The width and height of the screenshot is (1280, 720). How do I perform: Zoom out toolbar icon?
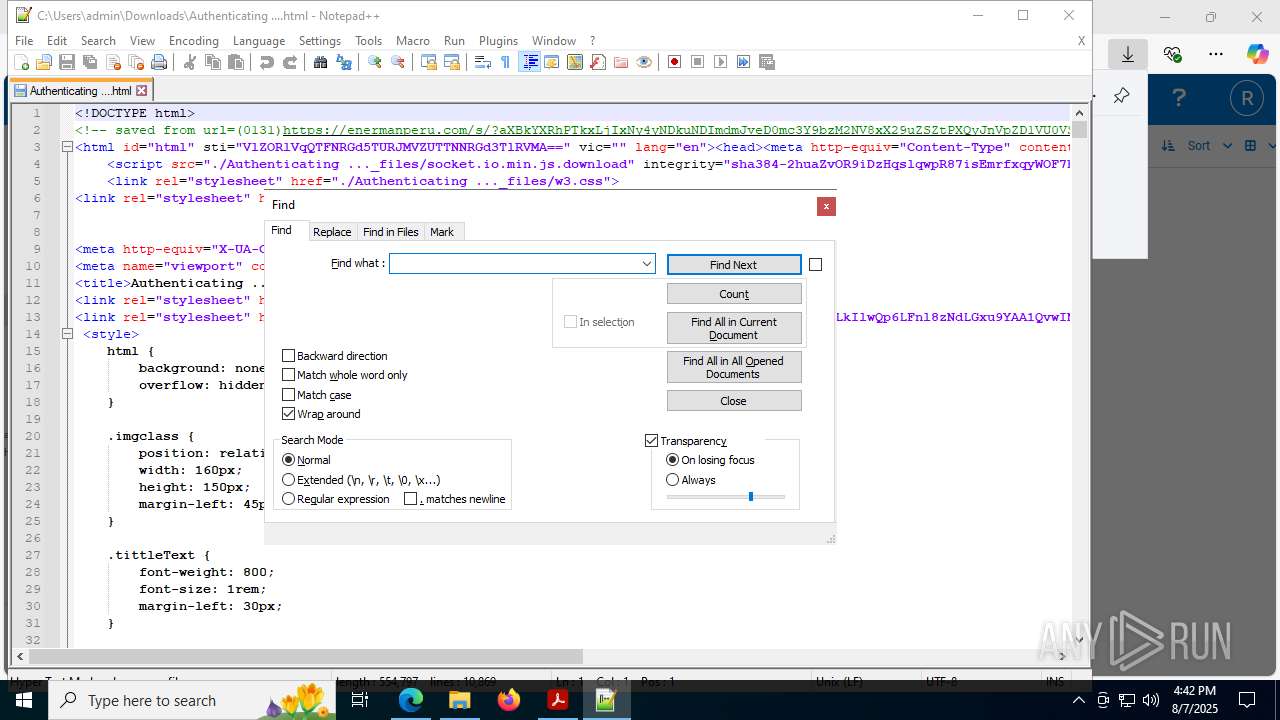[397, 62]
